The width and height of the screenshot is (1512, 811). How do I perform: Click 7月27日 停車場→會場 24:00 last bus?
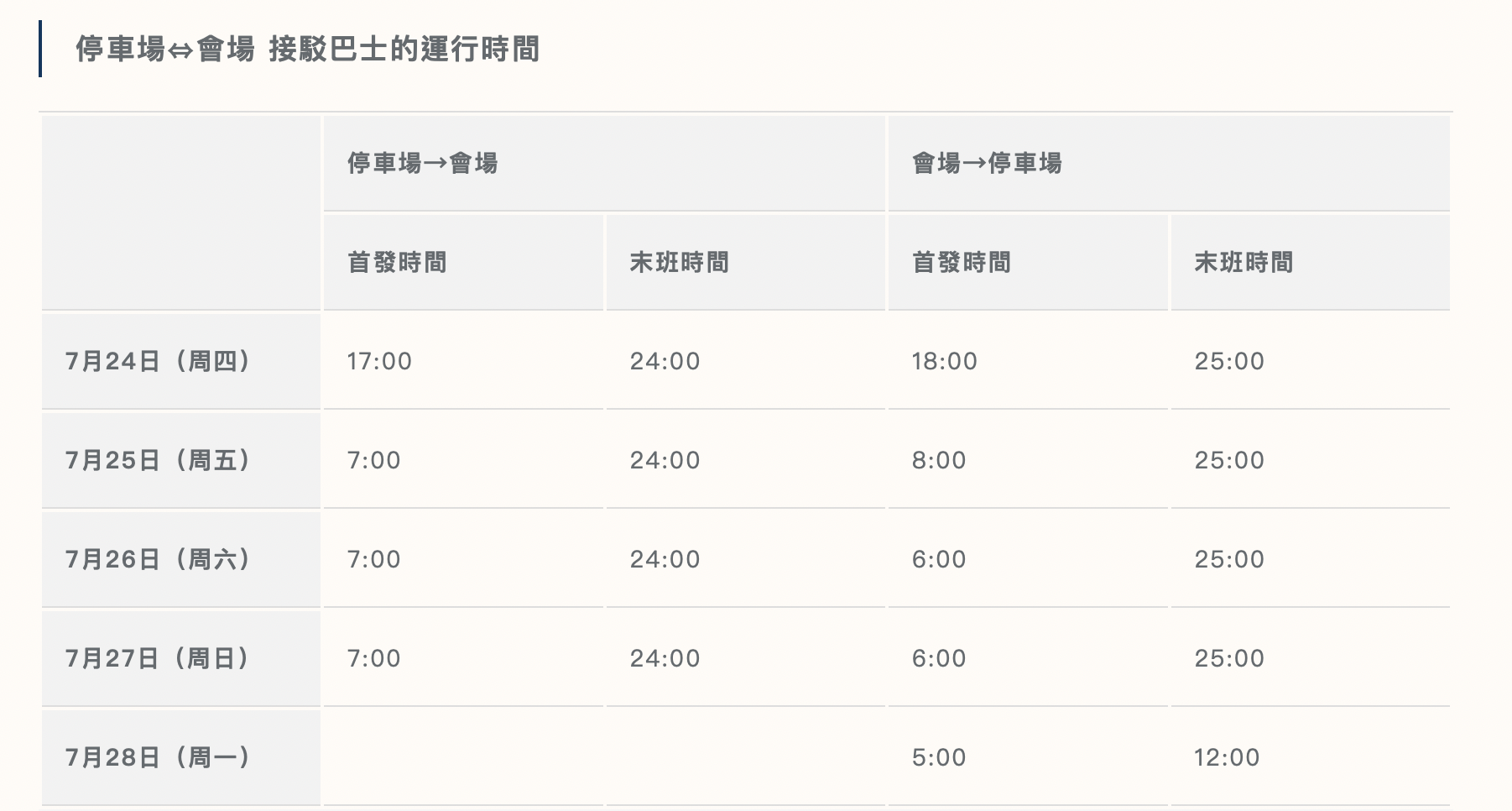tap(665, 659)
